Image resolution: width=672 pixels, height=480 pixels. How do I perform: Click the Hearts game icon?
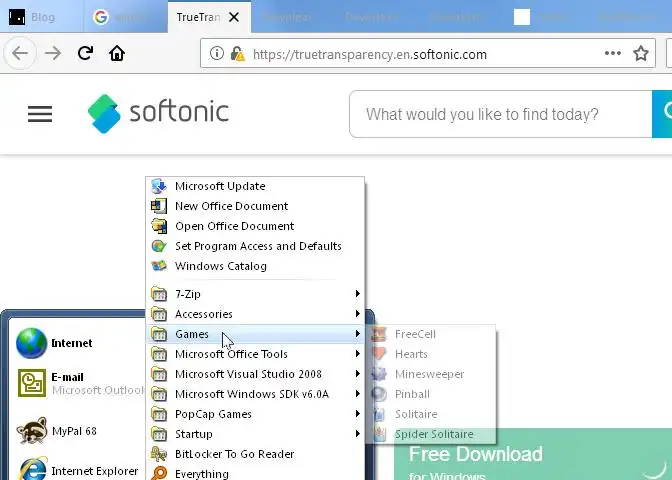pyautogui.click(x=379, y=354)
